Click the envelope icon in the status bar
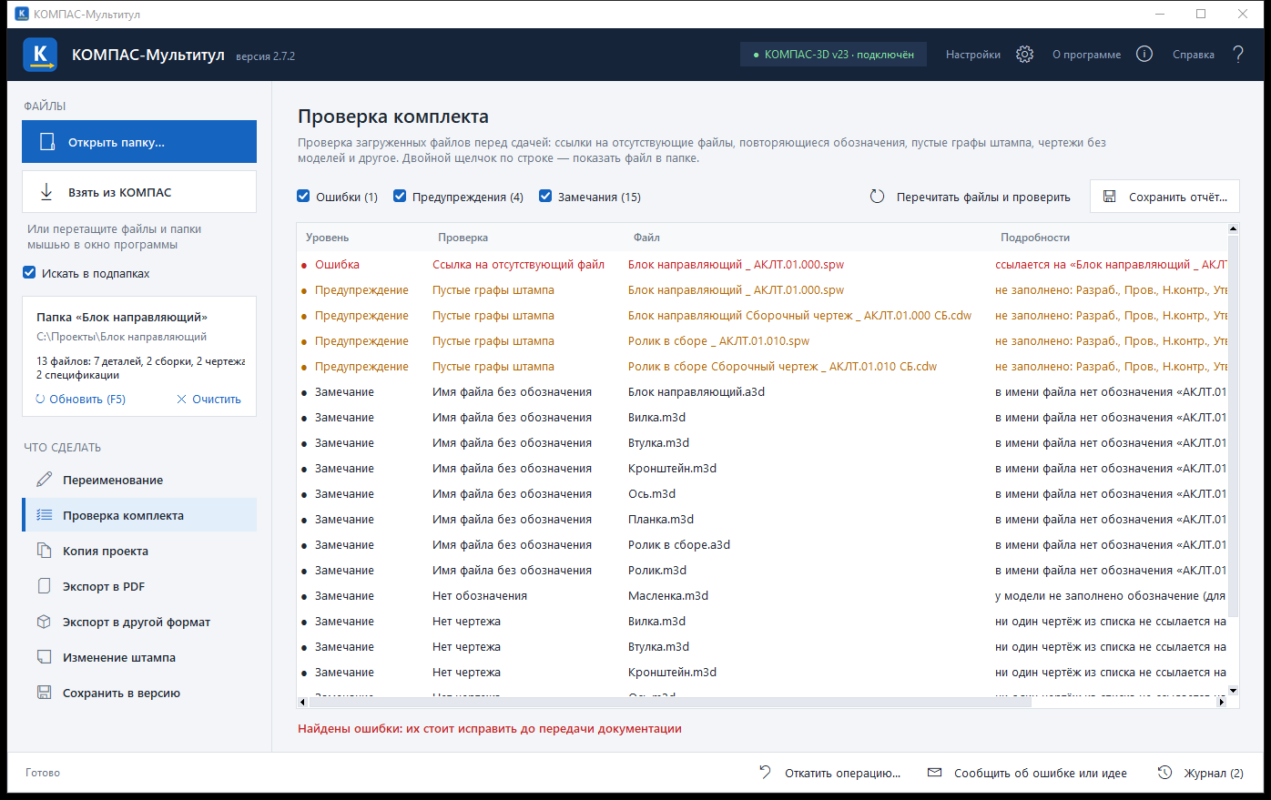Image resolution: width=1271 pixels, height=800 pixels. tap(934, 772)
